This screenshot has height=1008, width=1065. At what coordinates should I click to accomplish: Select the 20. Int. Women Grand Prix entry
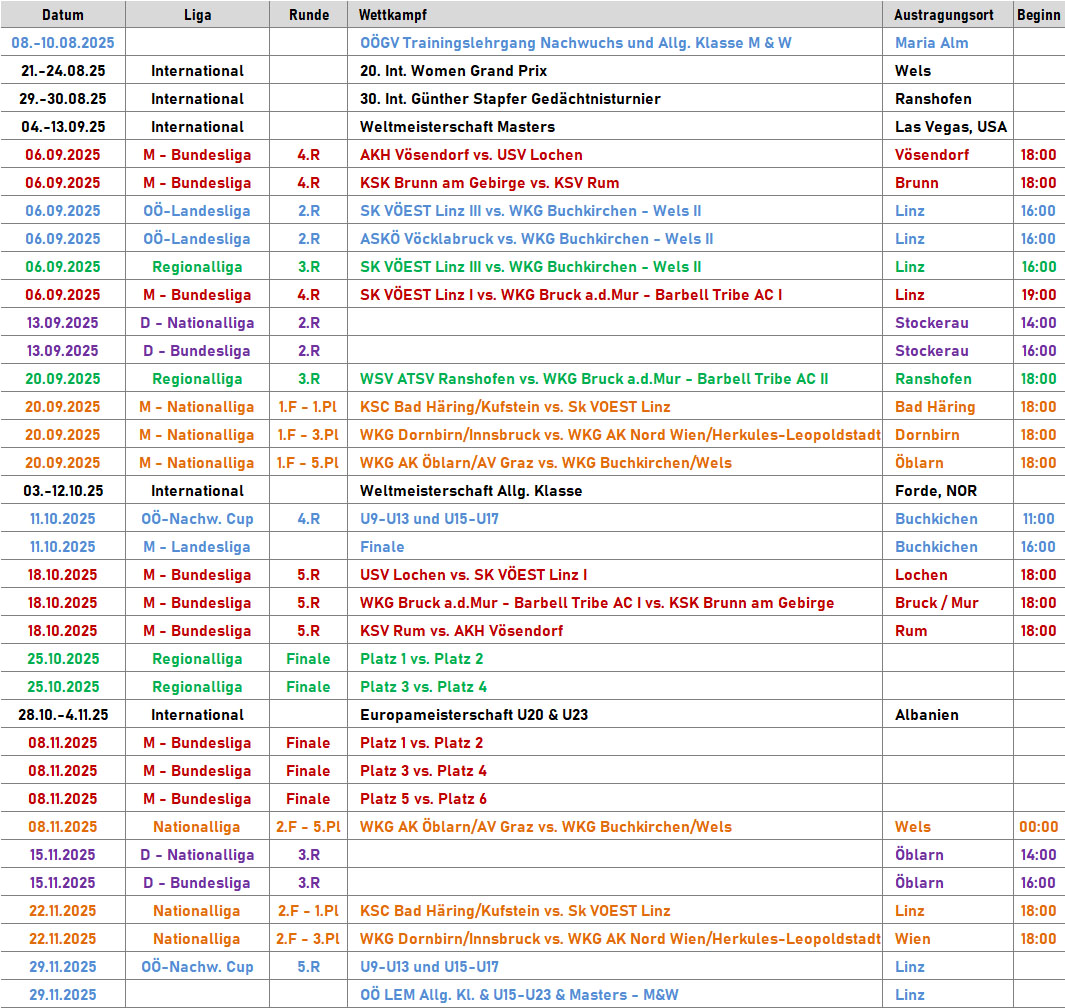pyautogui.click(x=453, y=71)
